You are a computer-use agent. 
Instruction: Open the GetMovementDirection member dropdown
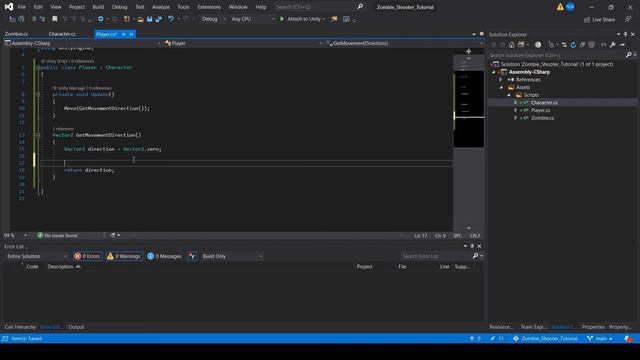[x=404, y=43]
